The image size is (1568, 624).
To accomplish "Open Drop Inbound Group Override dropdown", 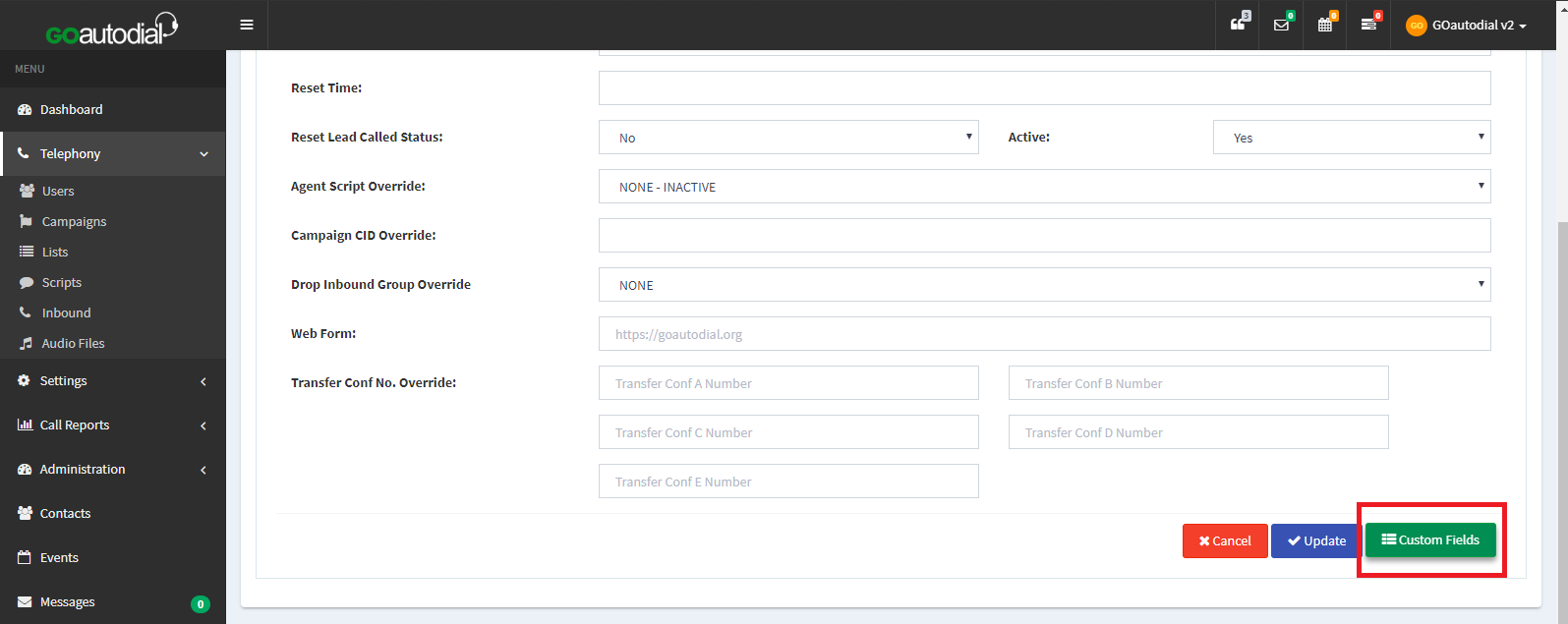I will pyautogui.click(x=1044, y=284).
